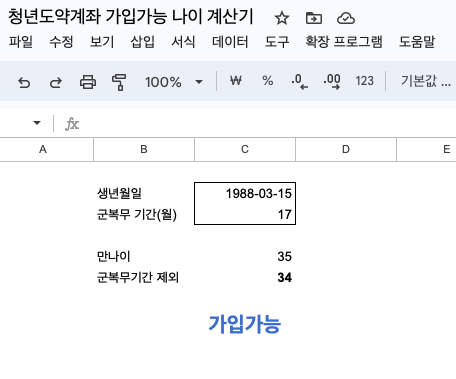Open the 파일 menu
The image size is (456, 379).
click(21, 42)
